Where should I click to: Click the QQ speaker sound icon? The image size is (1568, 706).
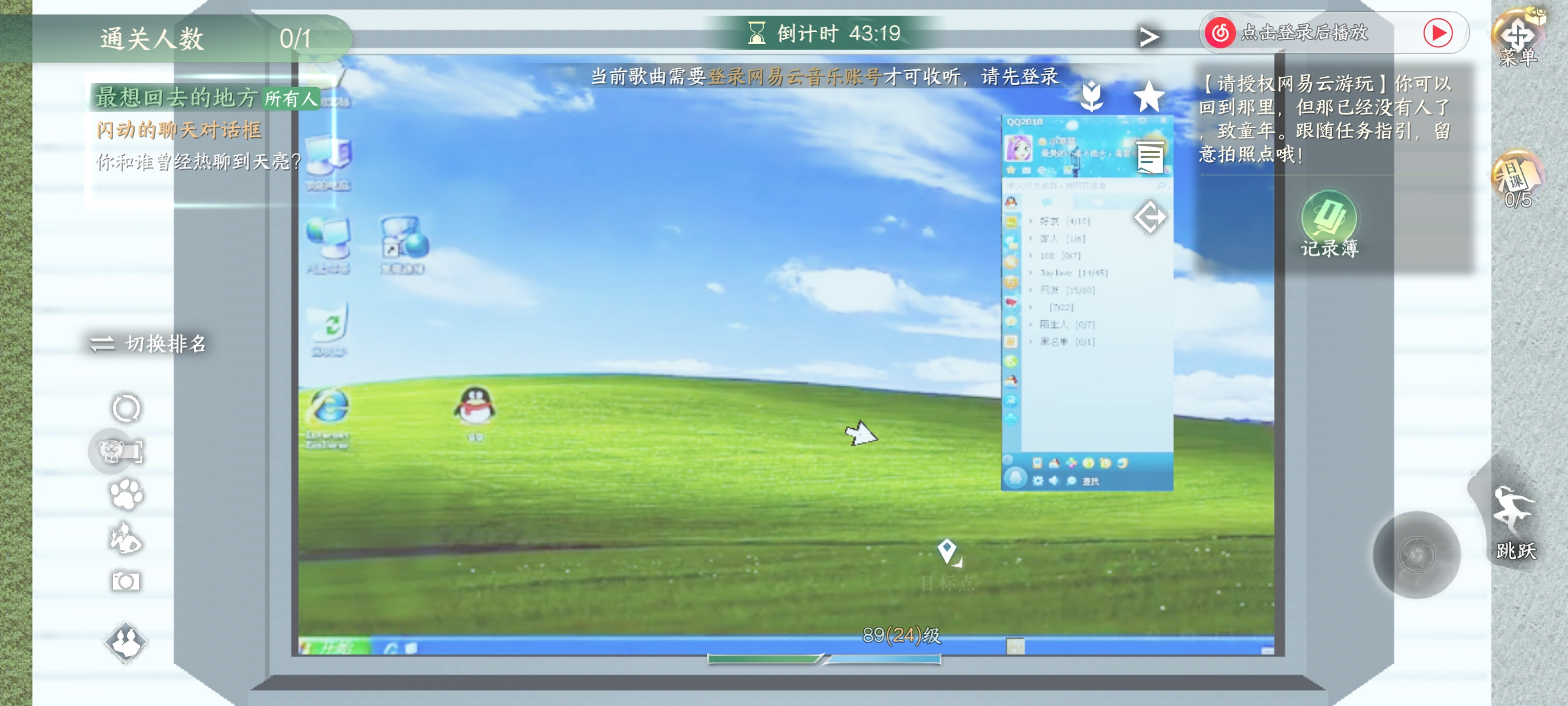click(1054, 480)
